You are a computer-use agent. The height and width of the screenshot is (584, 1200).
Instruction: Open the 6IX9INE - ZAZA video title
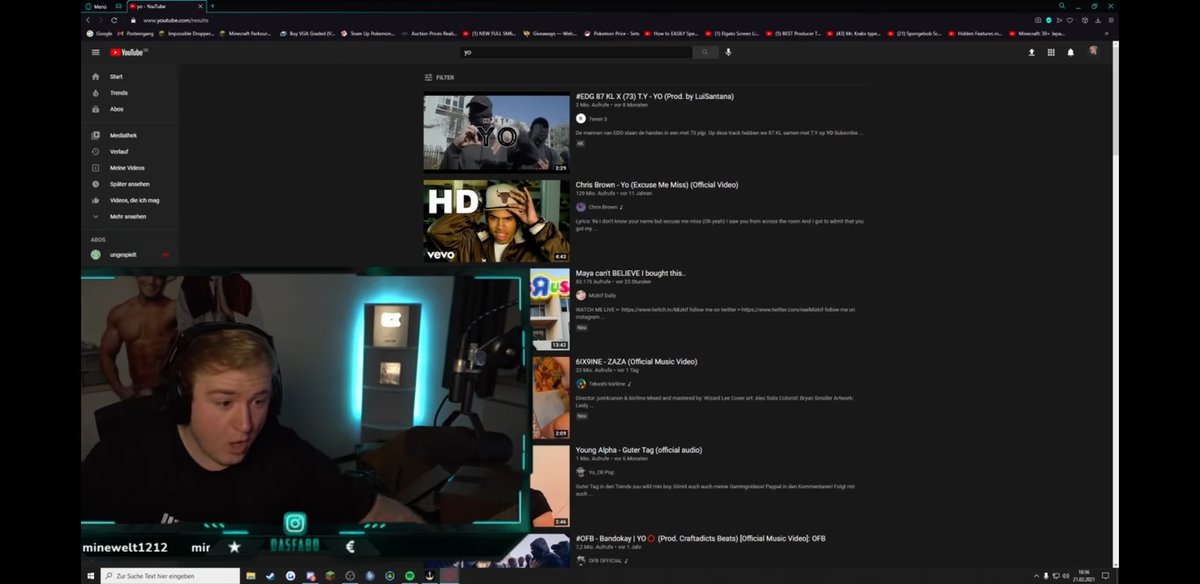[x=636, y=361]
